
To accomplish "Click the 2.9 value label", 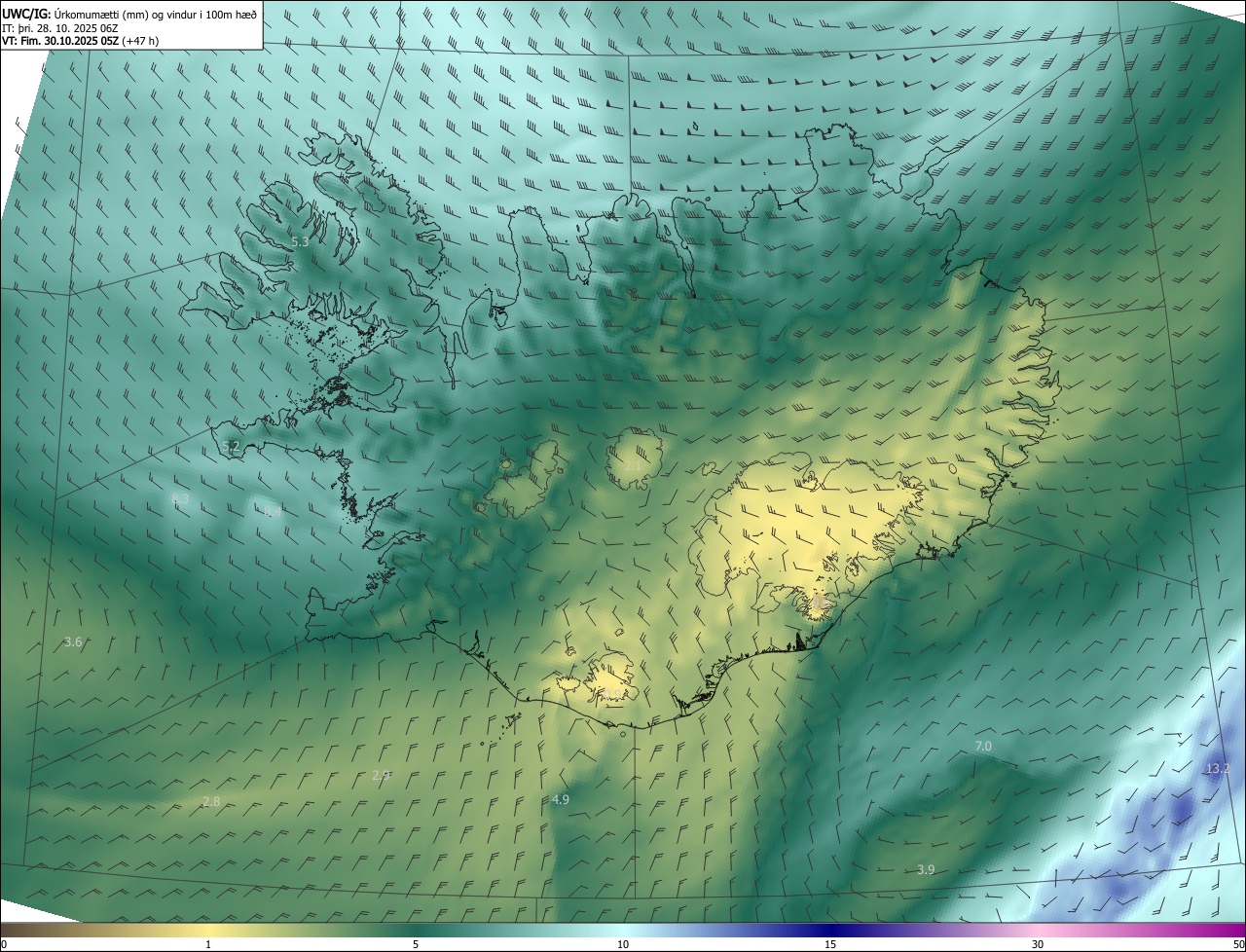I will 382,776.
